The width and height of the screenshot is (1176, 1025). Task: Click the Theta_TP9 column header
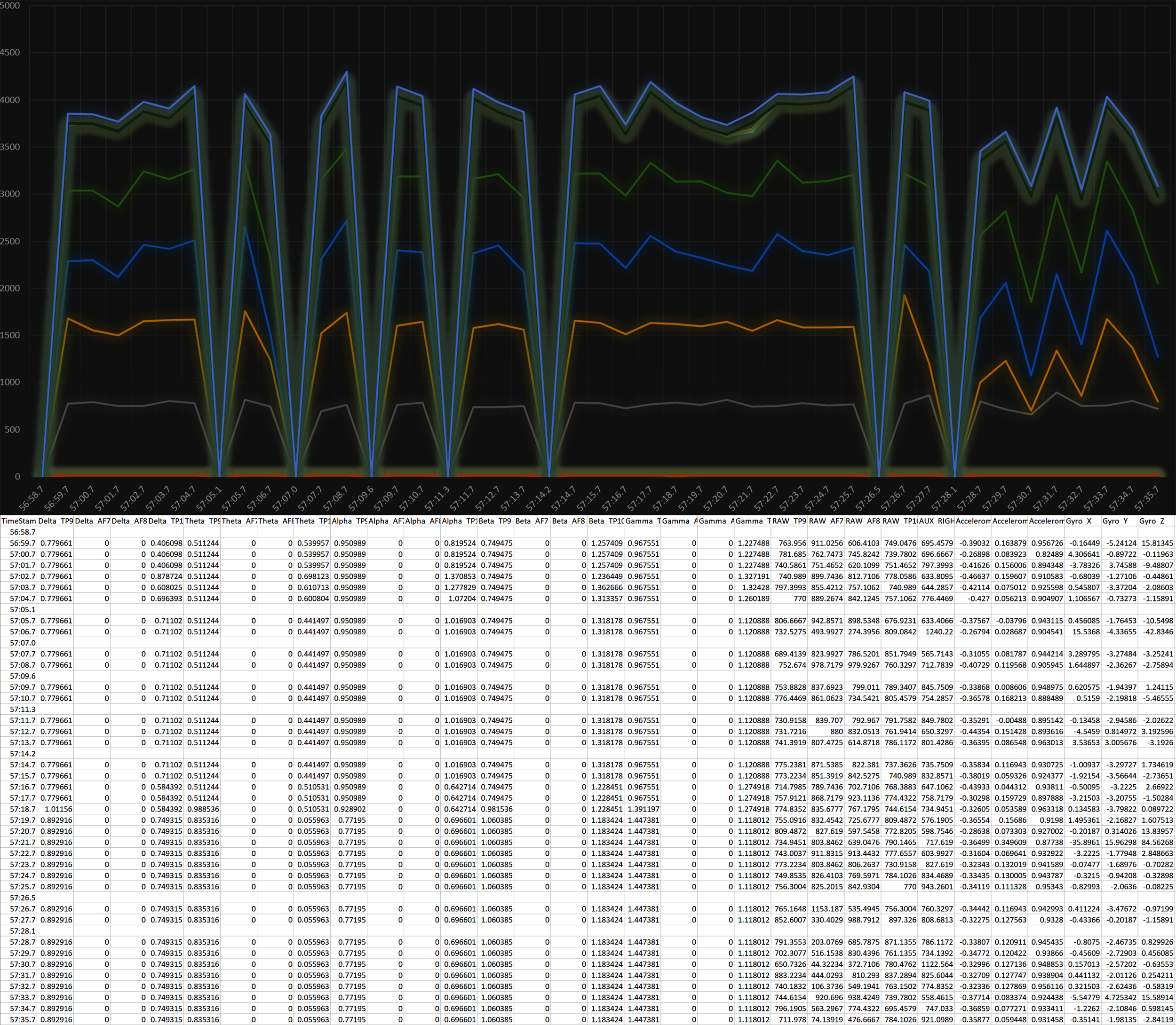[x=202, y=521]
